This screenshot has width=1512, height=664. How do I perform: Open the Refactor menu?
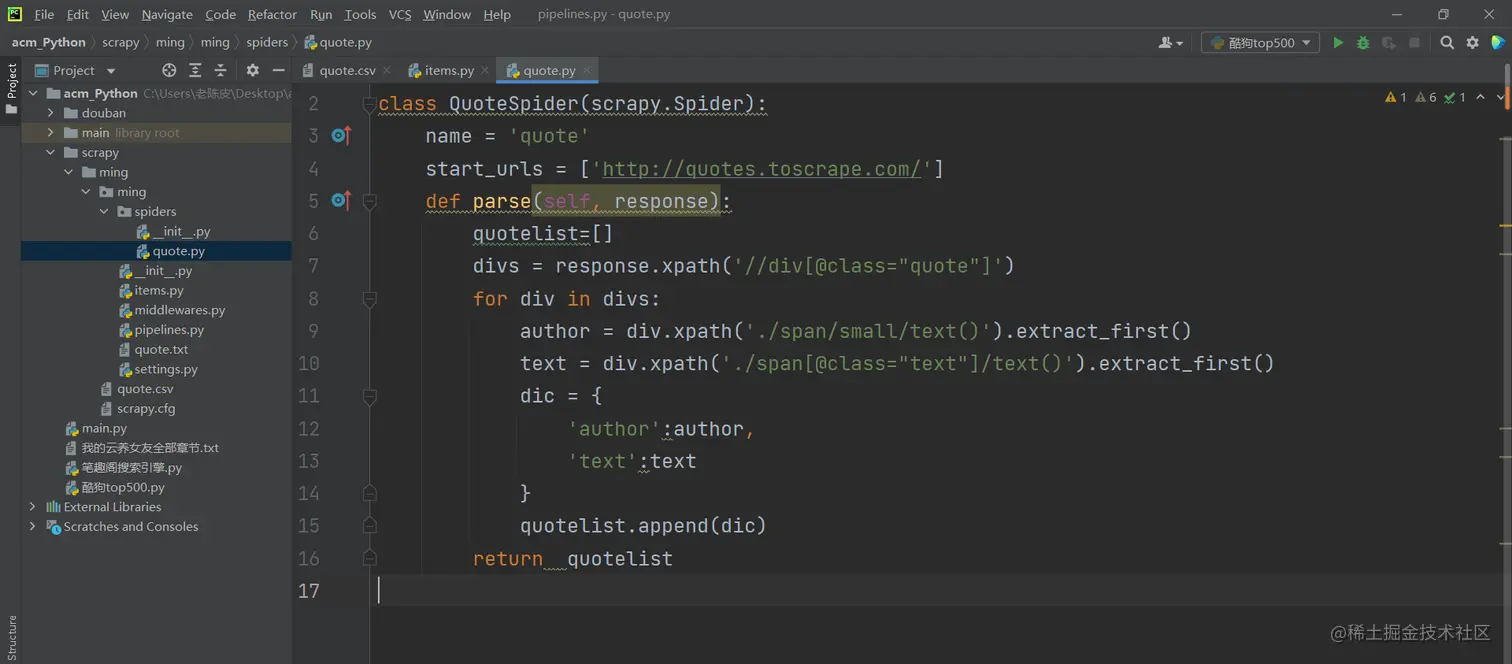(272, 14)
